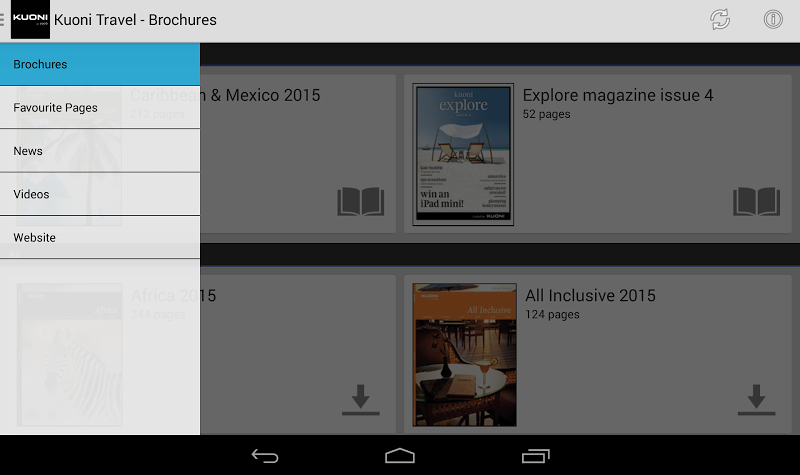The image size is (800, 475).
Task: Open the Explore magazine cover thumbnail
Action: pos(463,155)
